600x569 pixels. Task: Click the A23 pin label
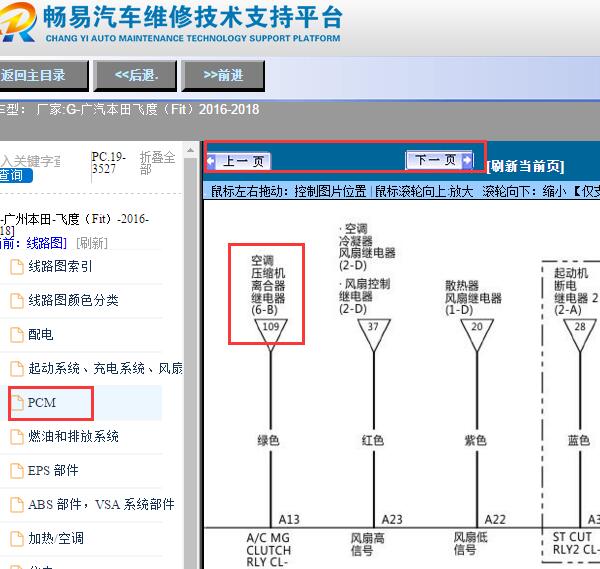point(392,520)
